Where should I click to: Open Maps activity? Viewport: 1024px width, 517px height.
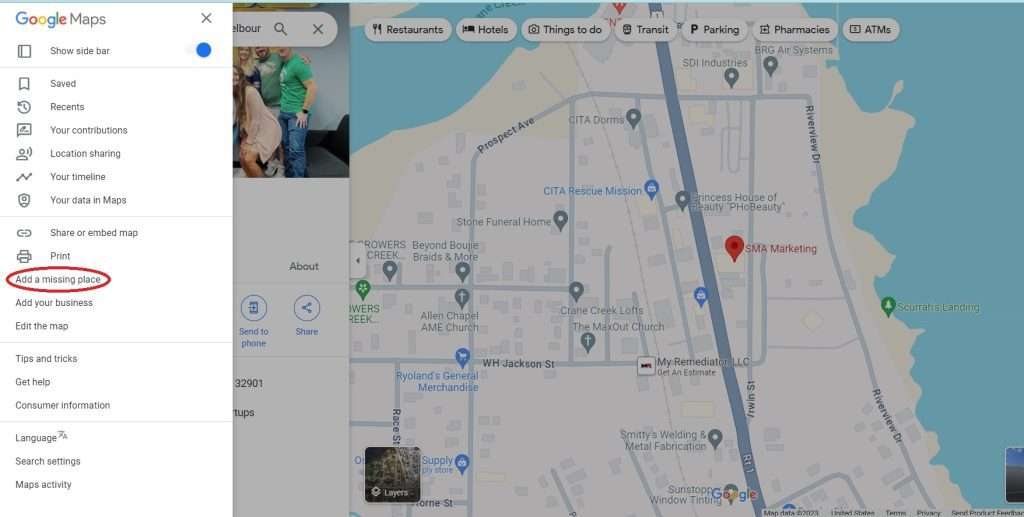tap(44, 485)
